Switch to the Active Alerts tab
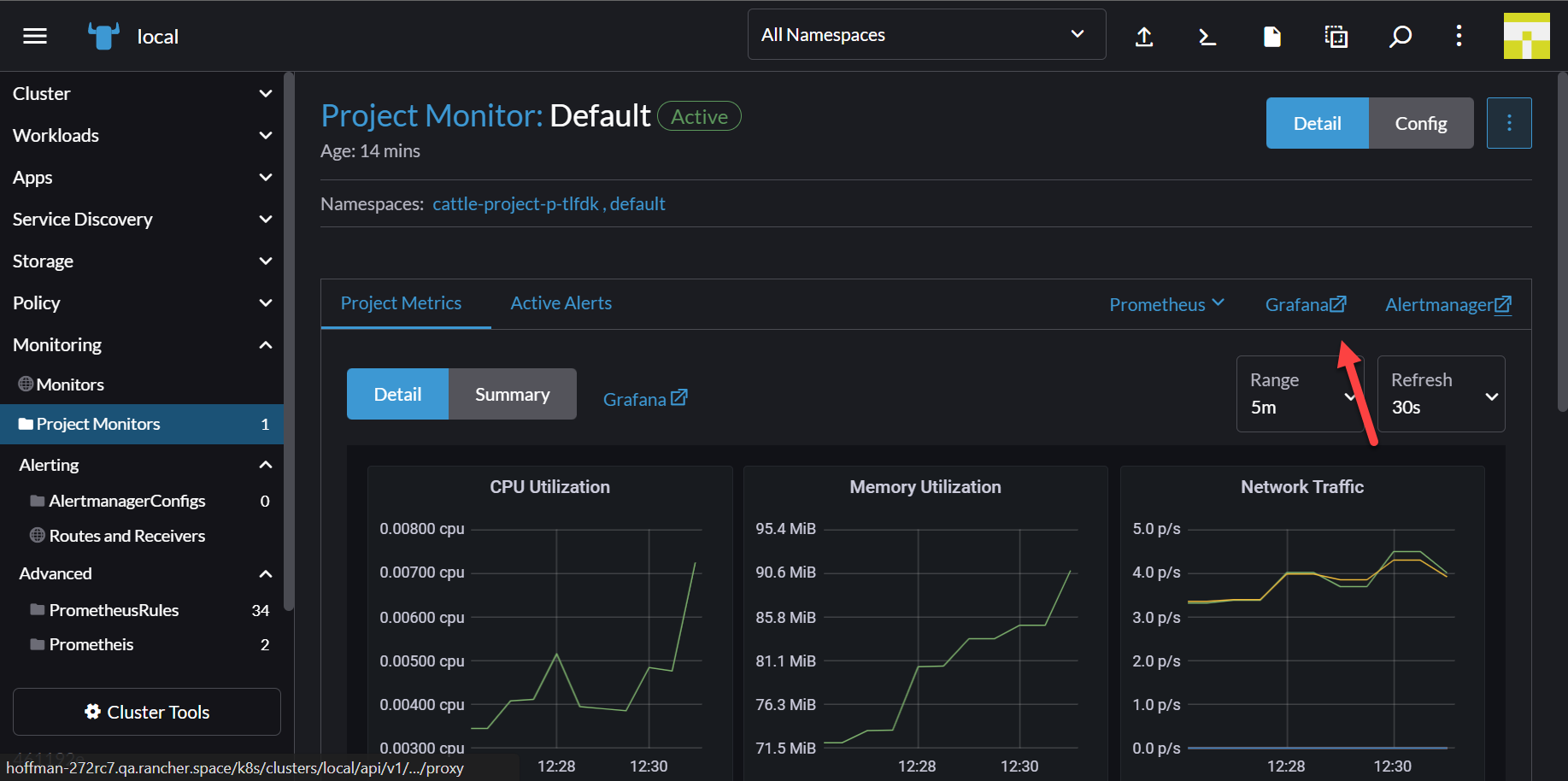This screenshot has width=1568, height=781. pos(561,302)
